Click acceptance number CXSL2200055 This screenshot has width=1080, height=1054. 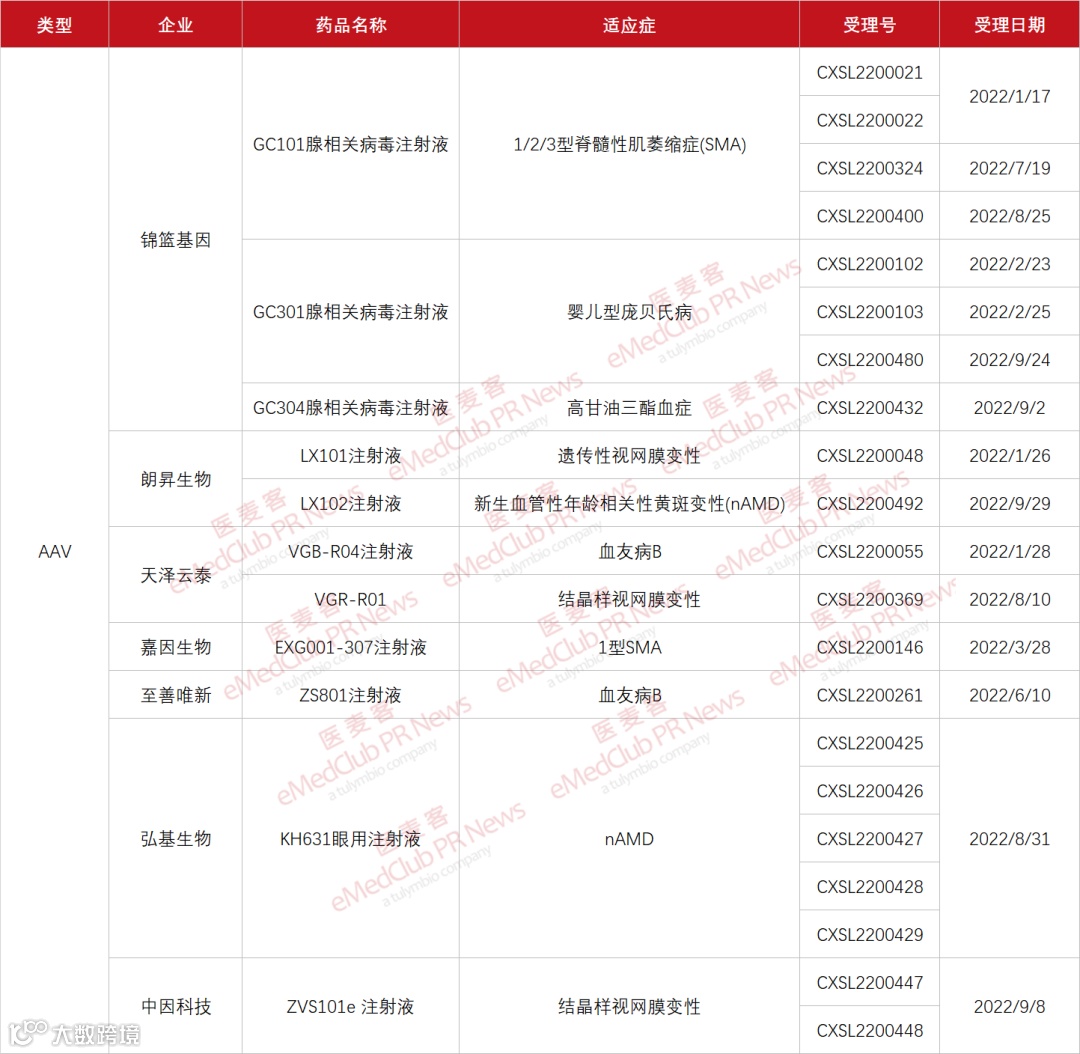coord(869,551)
